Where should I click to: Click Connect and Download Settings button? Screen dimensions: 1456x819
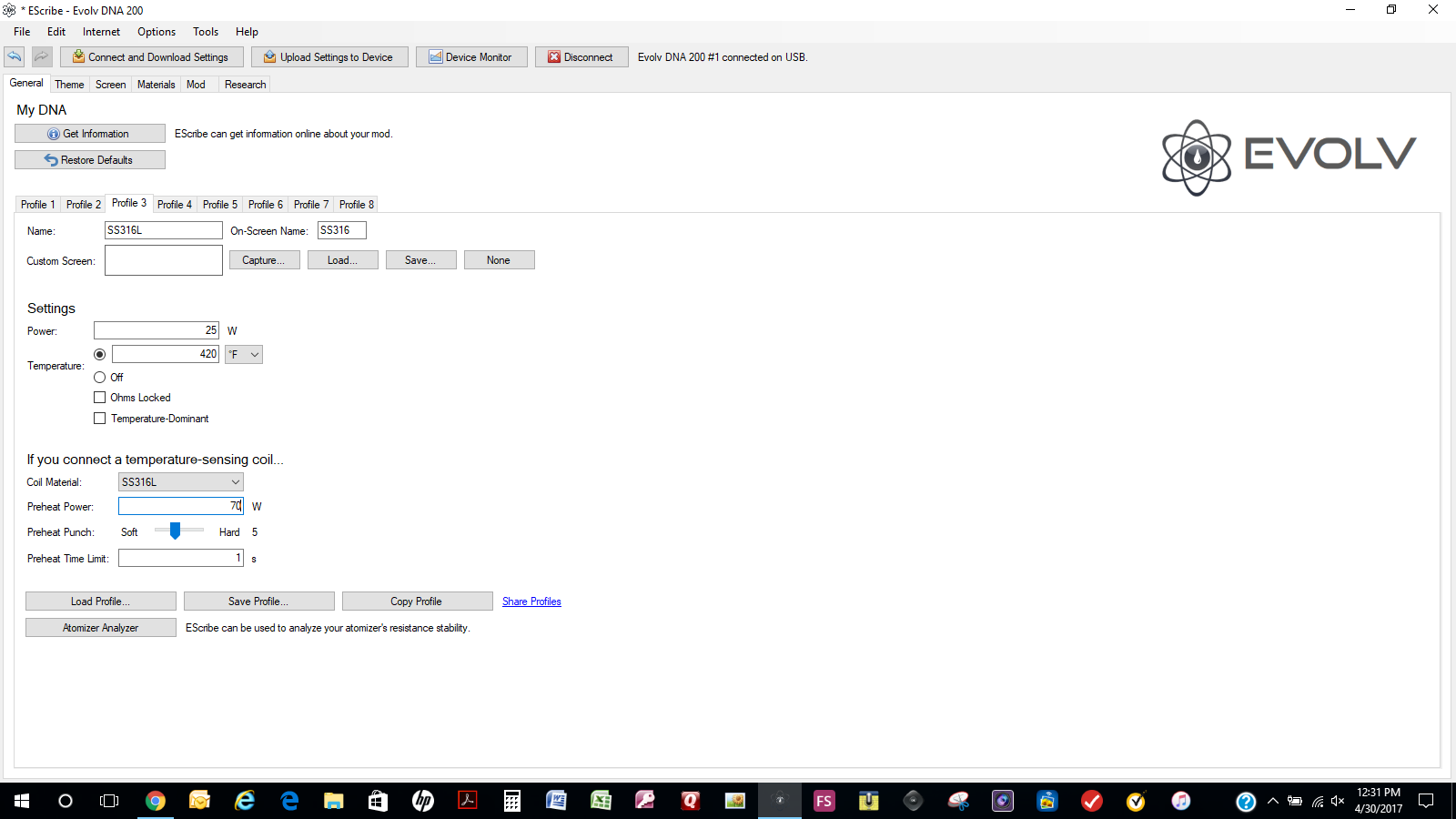pyautogui.click(x=151, y=57)
